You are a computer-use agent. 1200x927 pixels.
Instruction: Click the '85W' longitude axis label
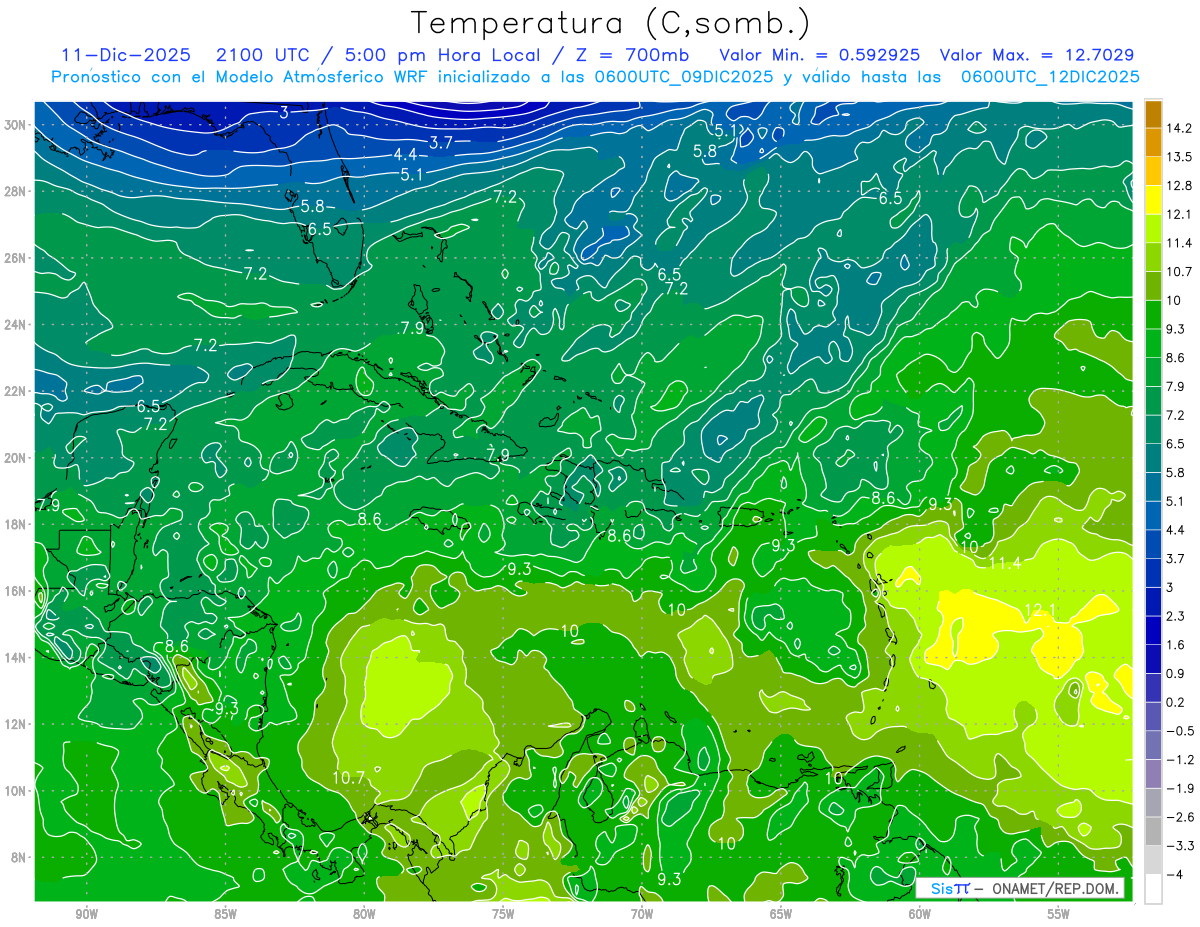[225, 914]
